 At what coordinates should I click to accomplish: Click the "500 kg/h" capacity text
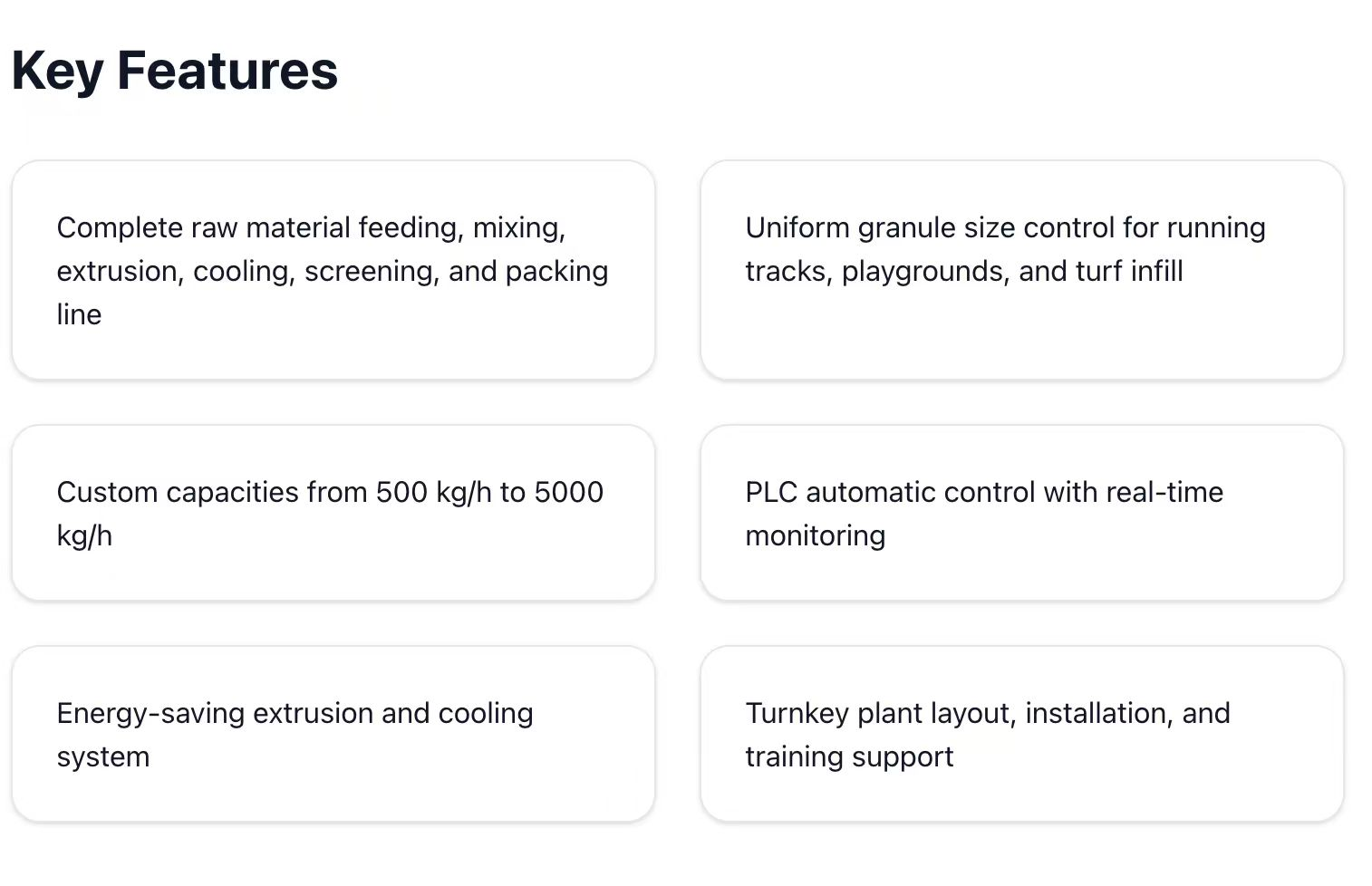(x=433, y=492)
